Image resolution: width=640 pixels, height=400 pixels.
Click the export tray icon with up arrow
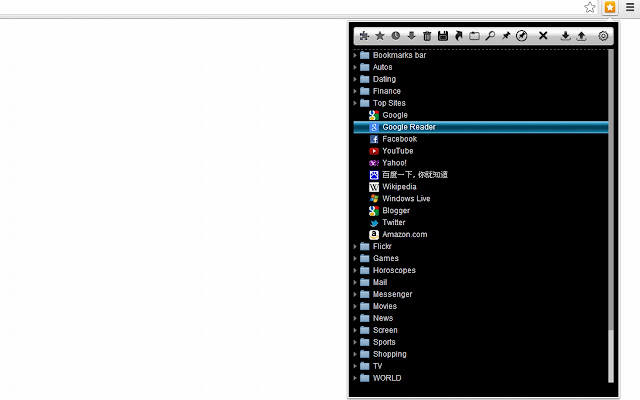[581, 36]
